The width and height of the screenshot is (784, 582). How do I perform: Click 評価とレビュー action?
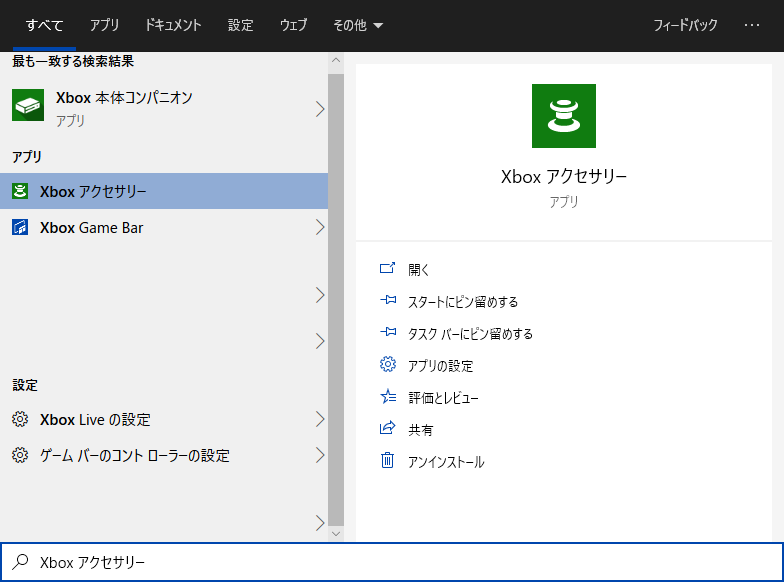click(x=443, y=398)
